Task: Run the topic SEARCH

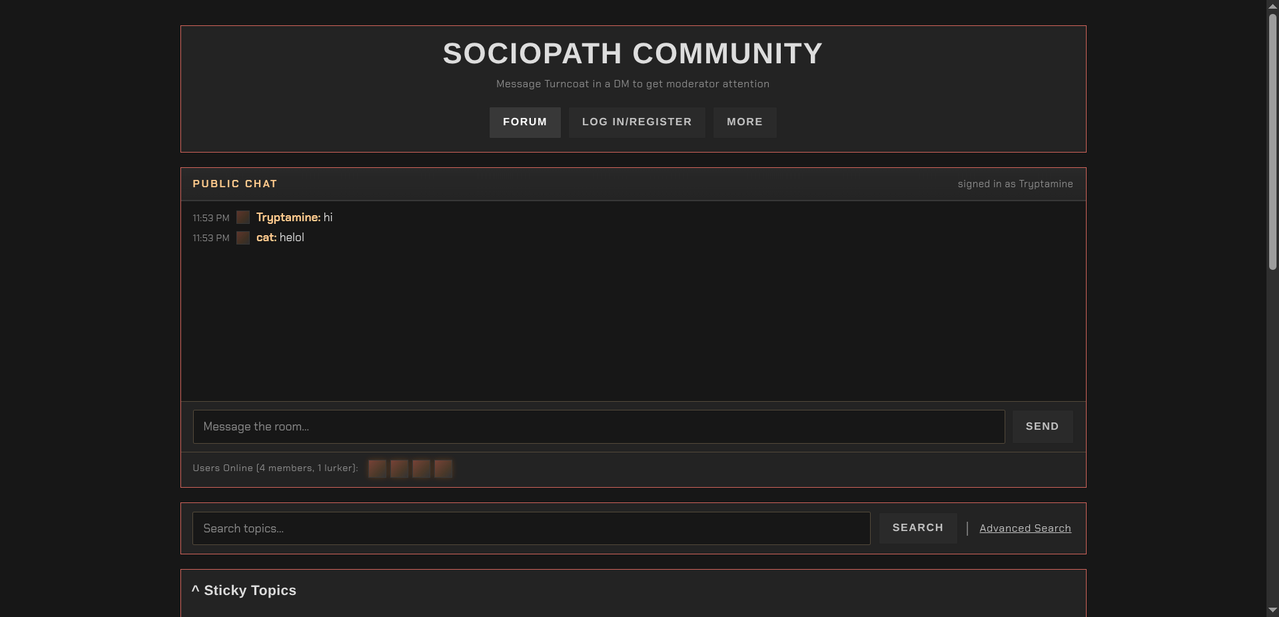Action: [918, 528]
